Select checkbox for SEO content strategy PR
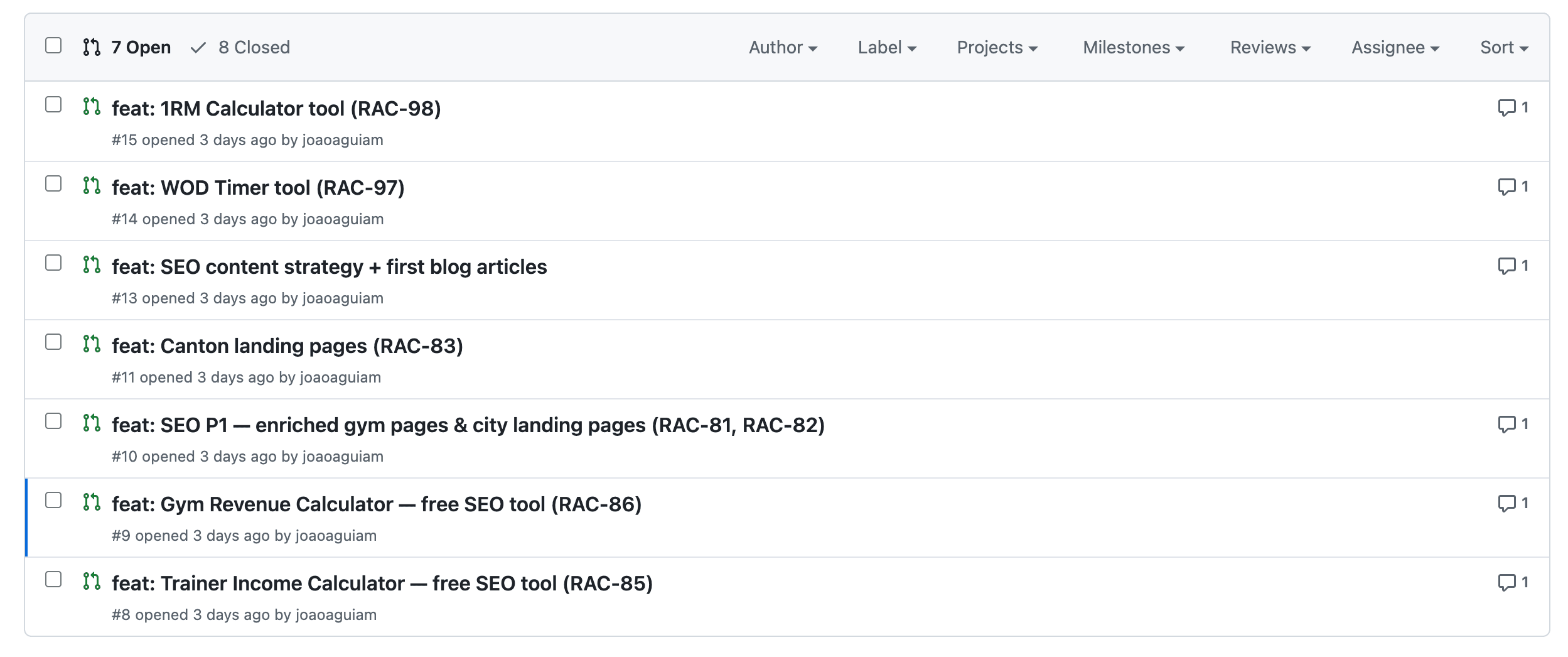 pos(53,263)
